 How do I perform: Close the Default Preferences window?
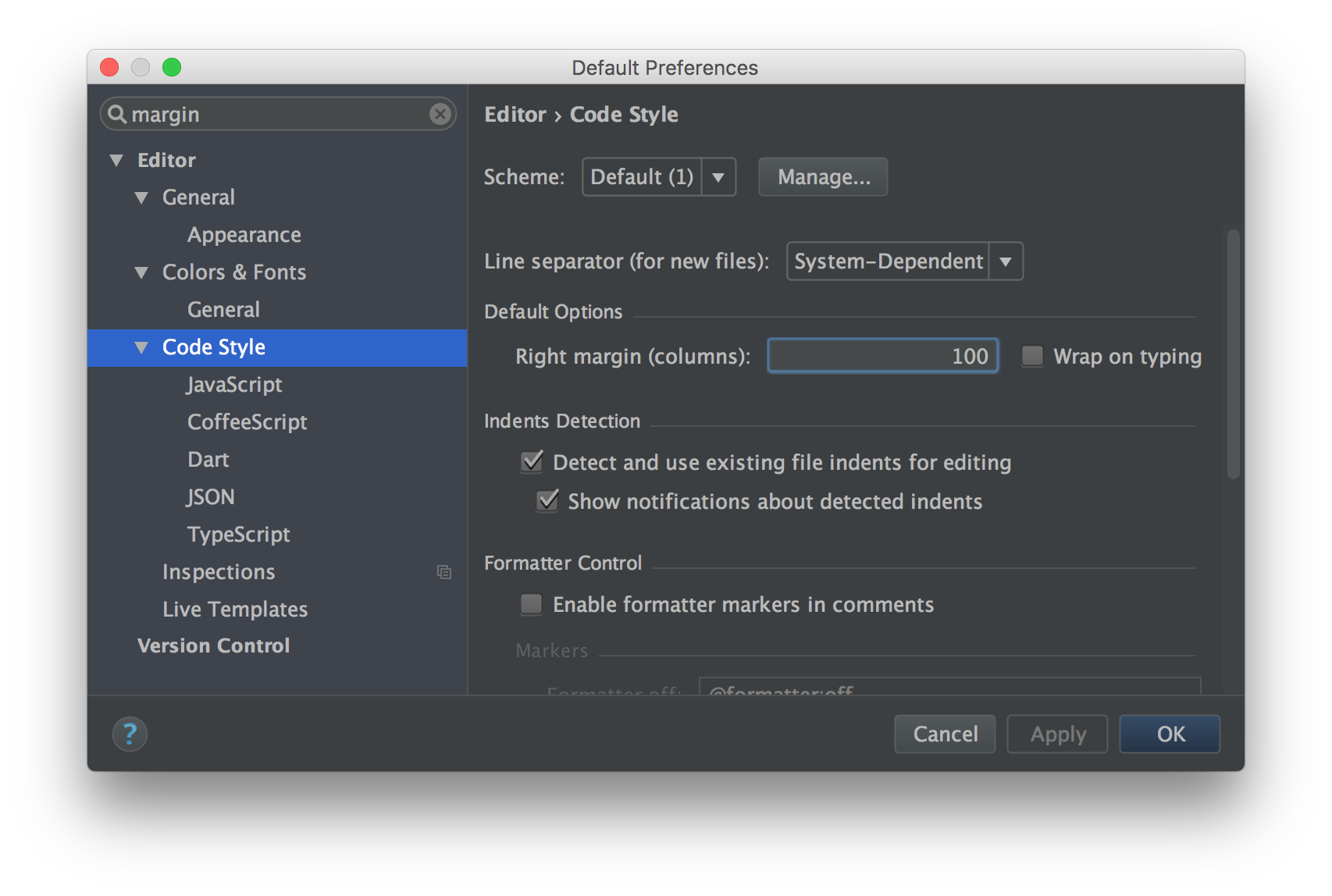click(110, 67)
